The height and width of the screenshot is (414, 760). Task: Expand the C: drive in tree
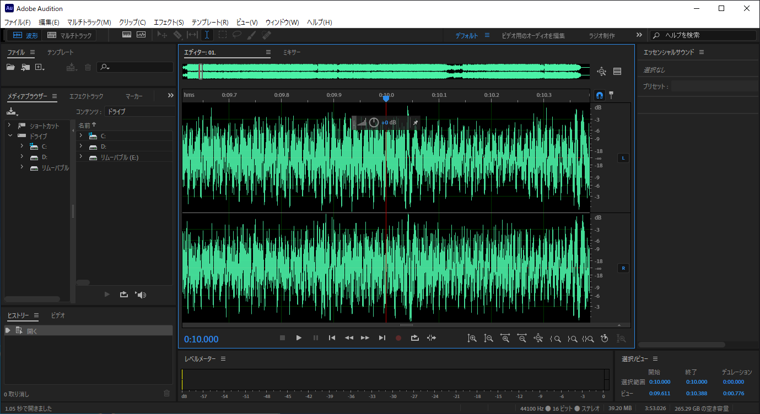(21, 146)
